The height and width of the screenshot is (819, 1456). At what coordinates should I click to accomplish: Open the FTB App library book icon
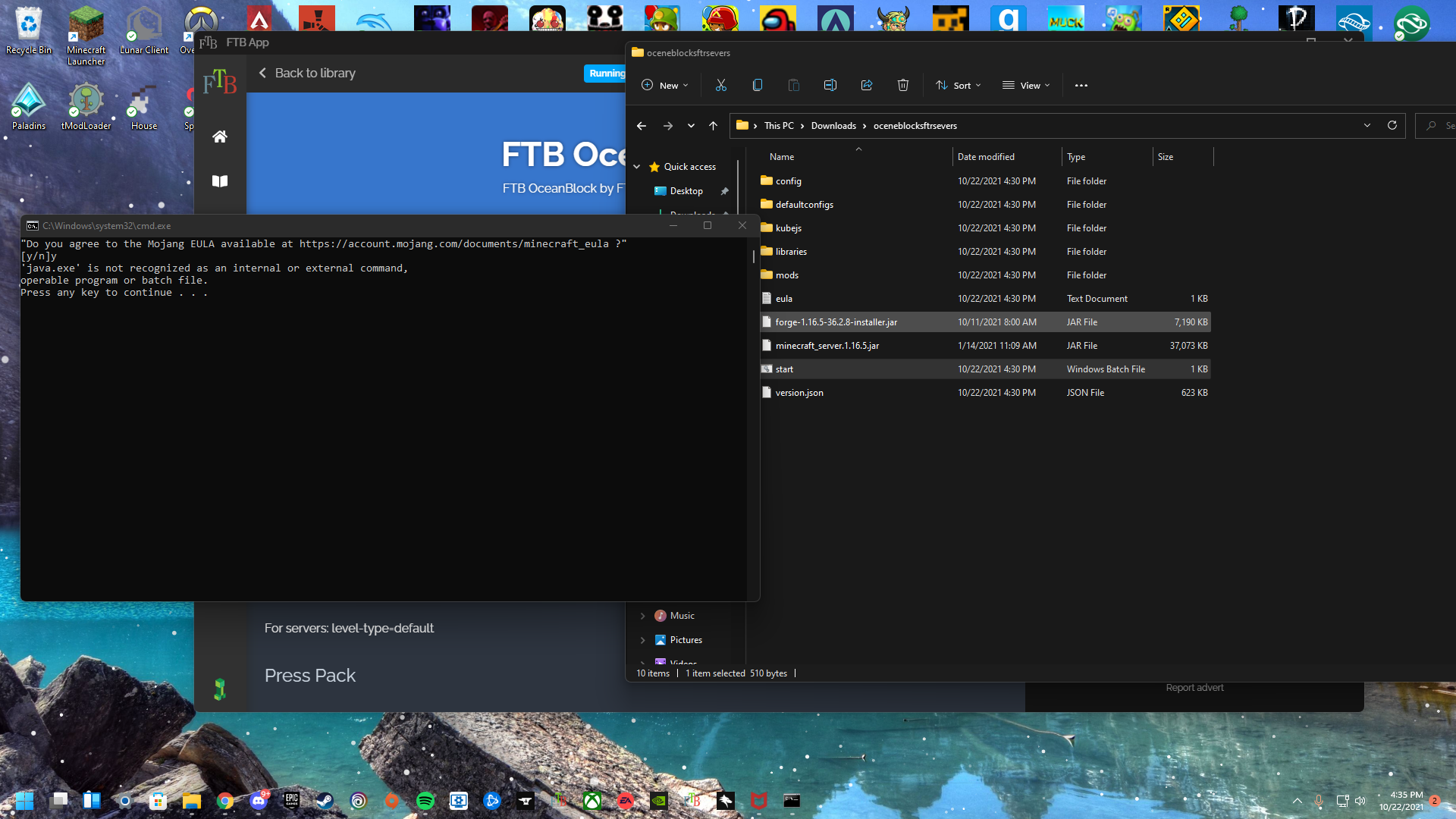pyautogui.click(x=219, y=181)
